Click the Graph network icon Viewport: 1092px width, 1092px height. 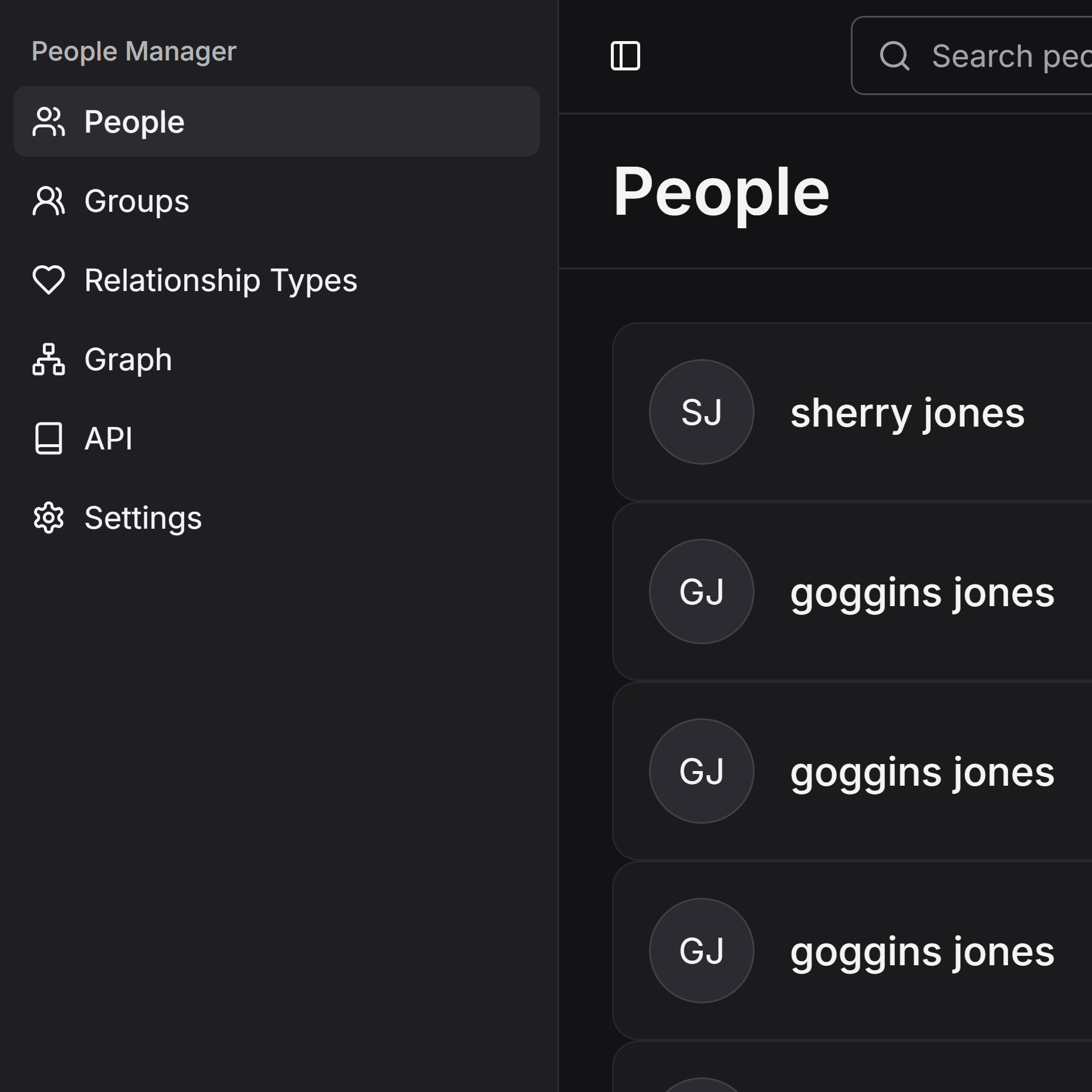click(x=49, y=359)
